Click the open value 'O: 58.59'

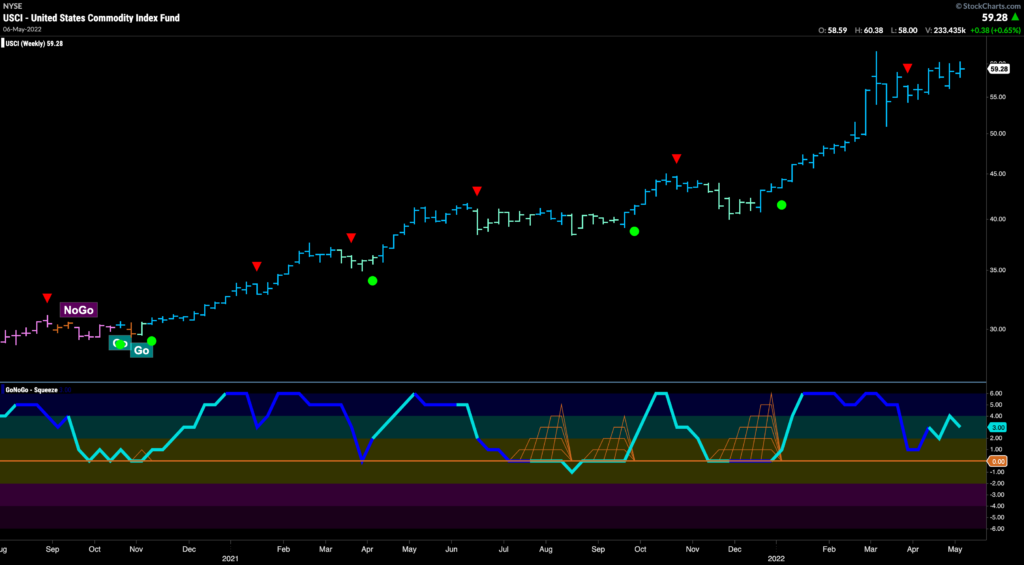[x=832, y=30]
